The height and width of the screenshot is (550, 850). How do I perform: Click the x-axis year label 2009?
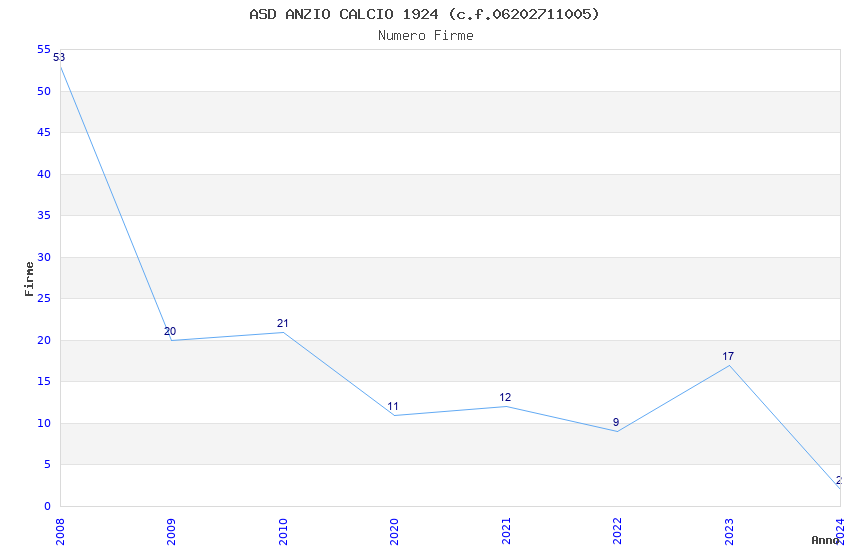click(x=171, y=531)
